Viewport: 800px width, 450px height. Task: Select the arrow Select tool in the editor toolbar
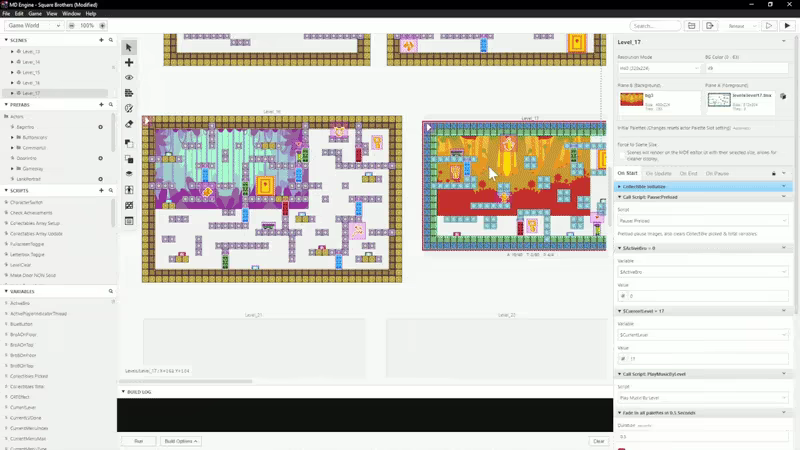pos(129,47)
